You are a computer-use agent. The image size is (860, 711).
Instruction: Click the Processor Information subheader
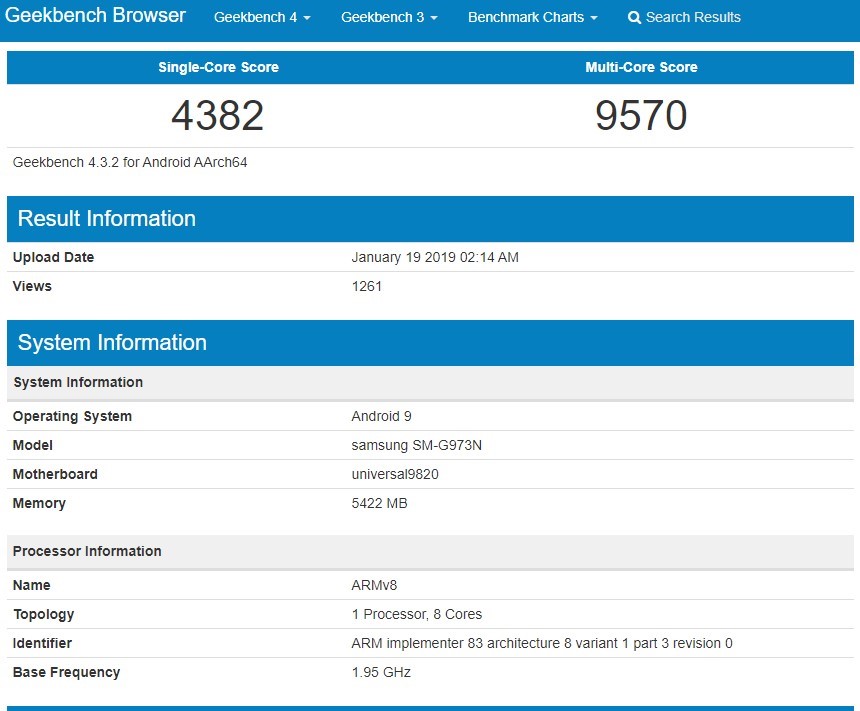87,551
